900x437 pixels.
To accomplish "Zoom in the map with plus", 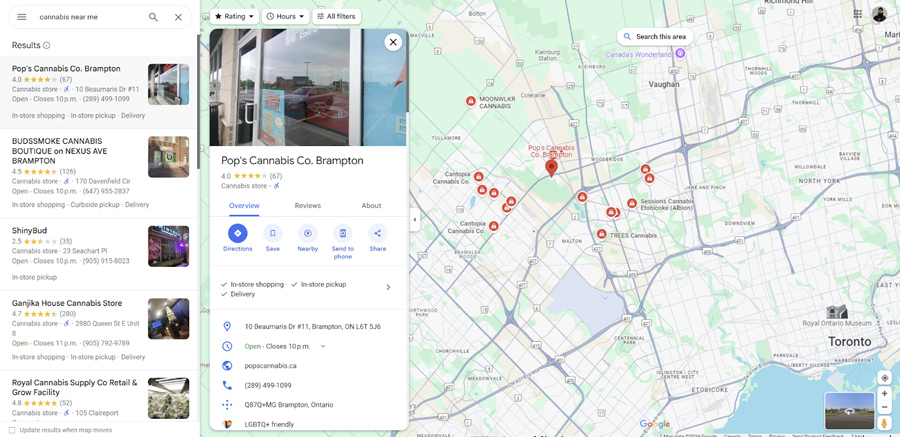I will 885,394.
